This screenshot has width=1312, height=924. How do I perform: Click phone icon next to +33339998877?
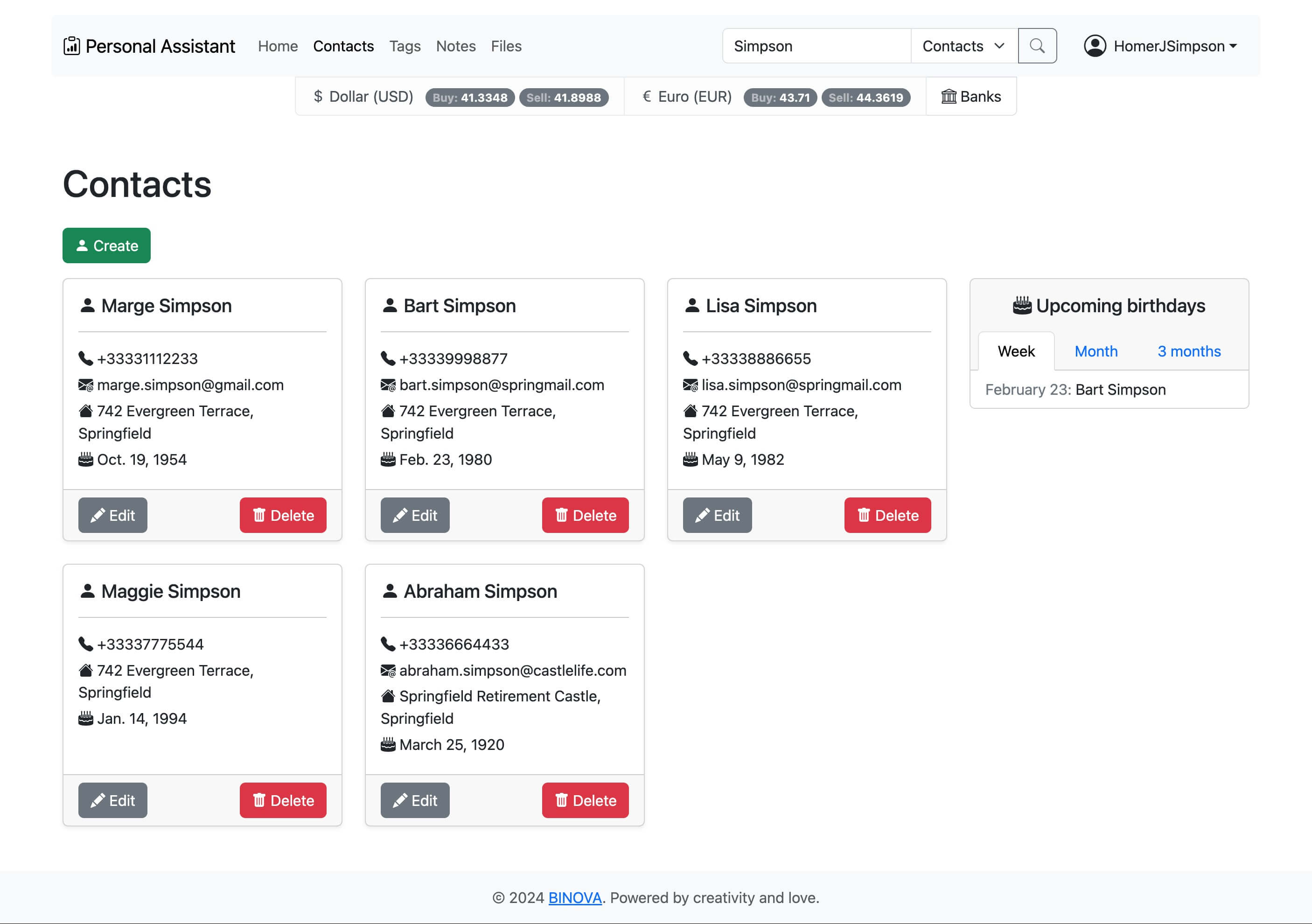pyautogui.click(x=388, y=358)
